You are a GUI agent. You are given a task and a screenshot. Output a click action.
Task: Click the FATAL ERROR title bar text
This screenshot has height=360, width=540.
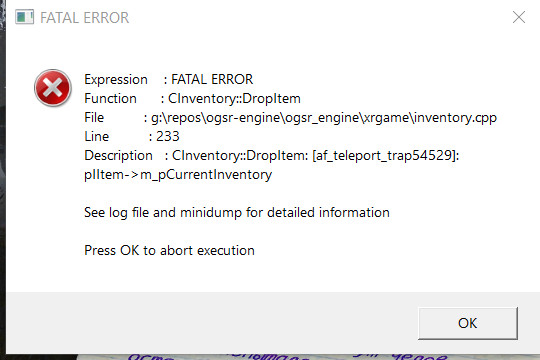pos(85,18)
